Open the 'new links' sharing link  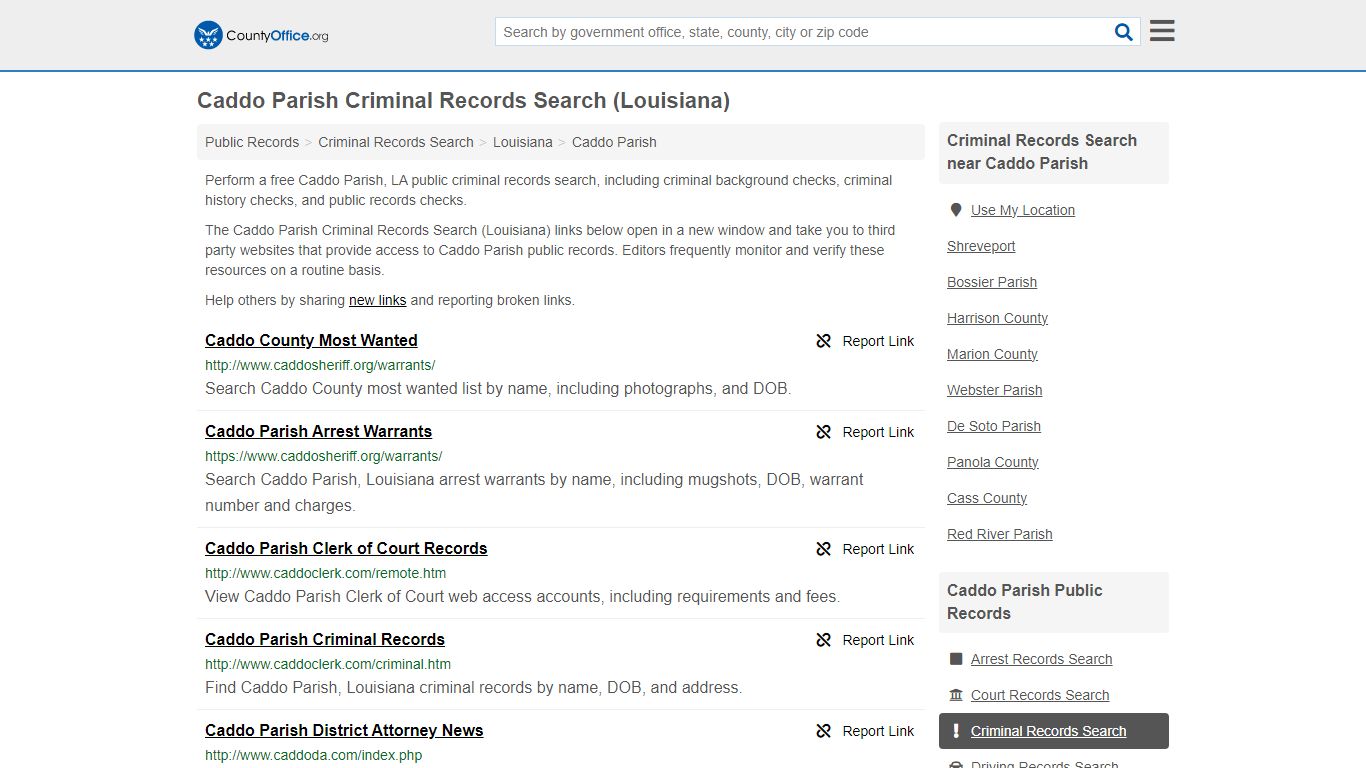pyautogui.click(x=378, y=300)
